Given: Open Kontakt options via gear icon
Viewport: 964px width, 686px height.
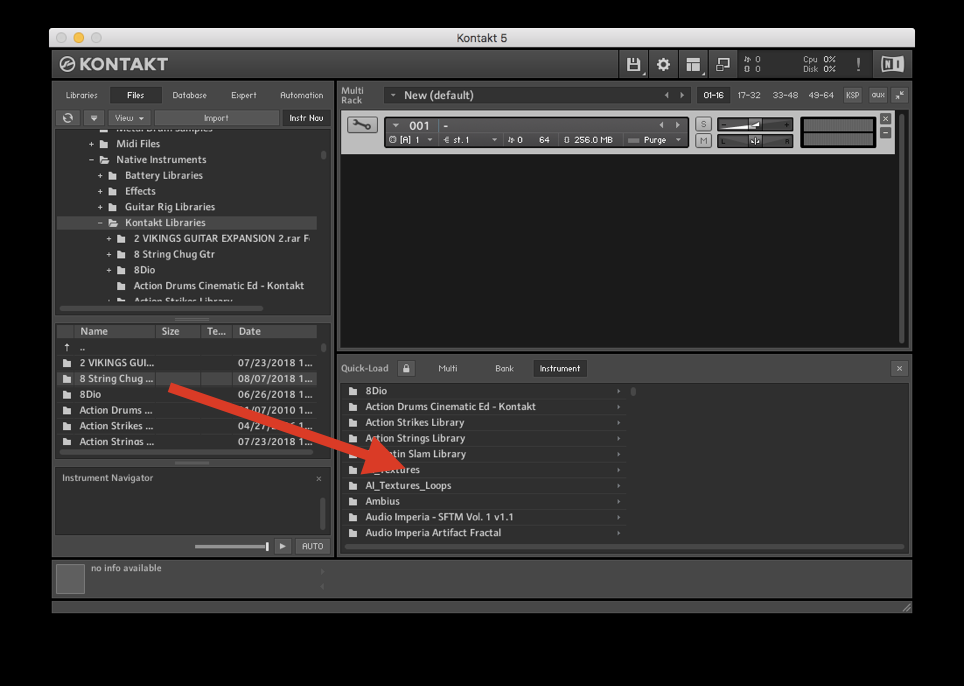Looking at the screenshot, I should [663, 65].
